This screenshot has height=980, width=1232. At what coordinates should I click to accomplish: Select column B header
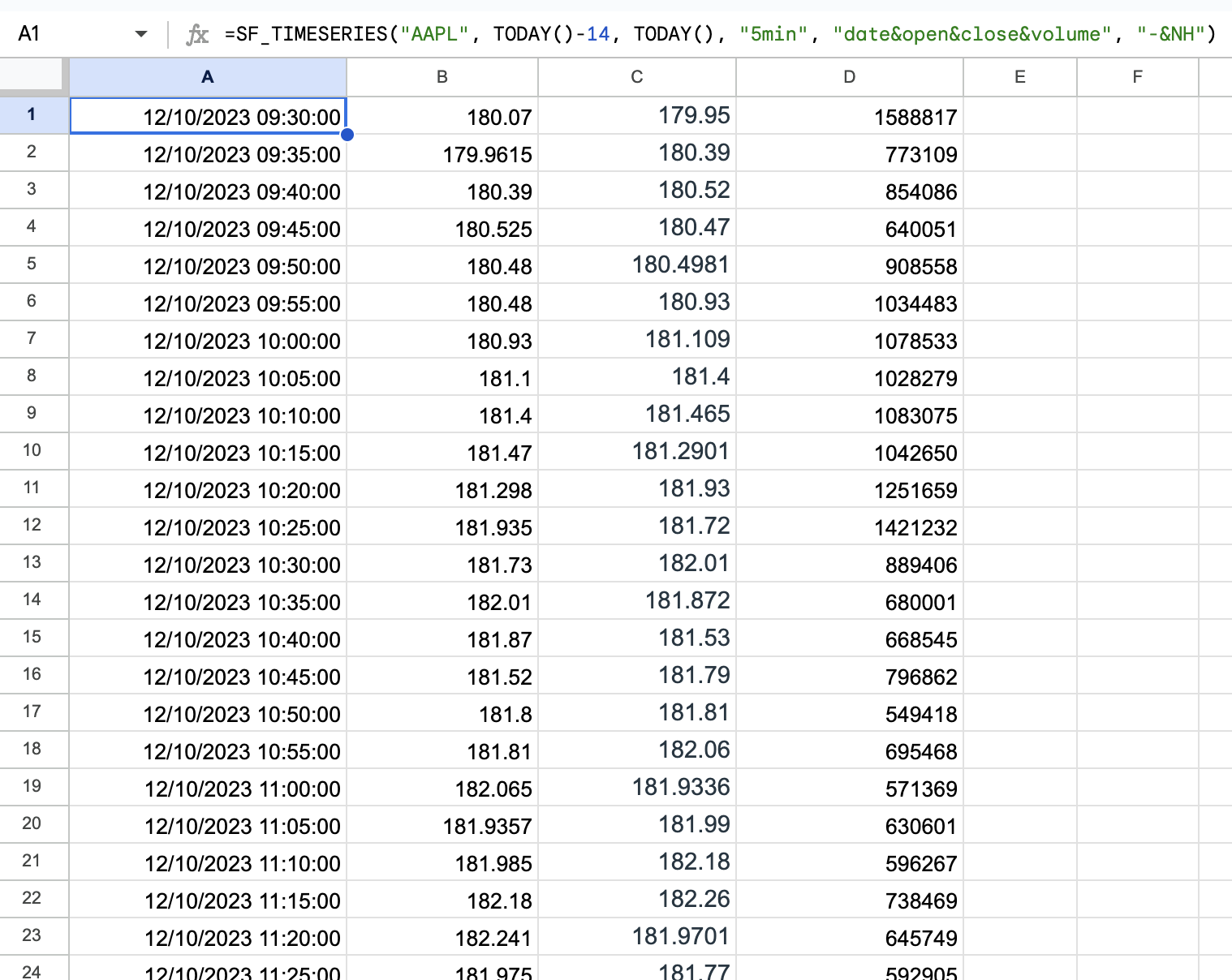442,77
